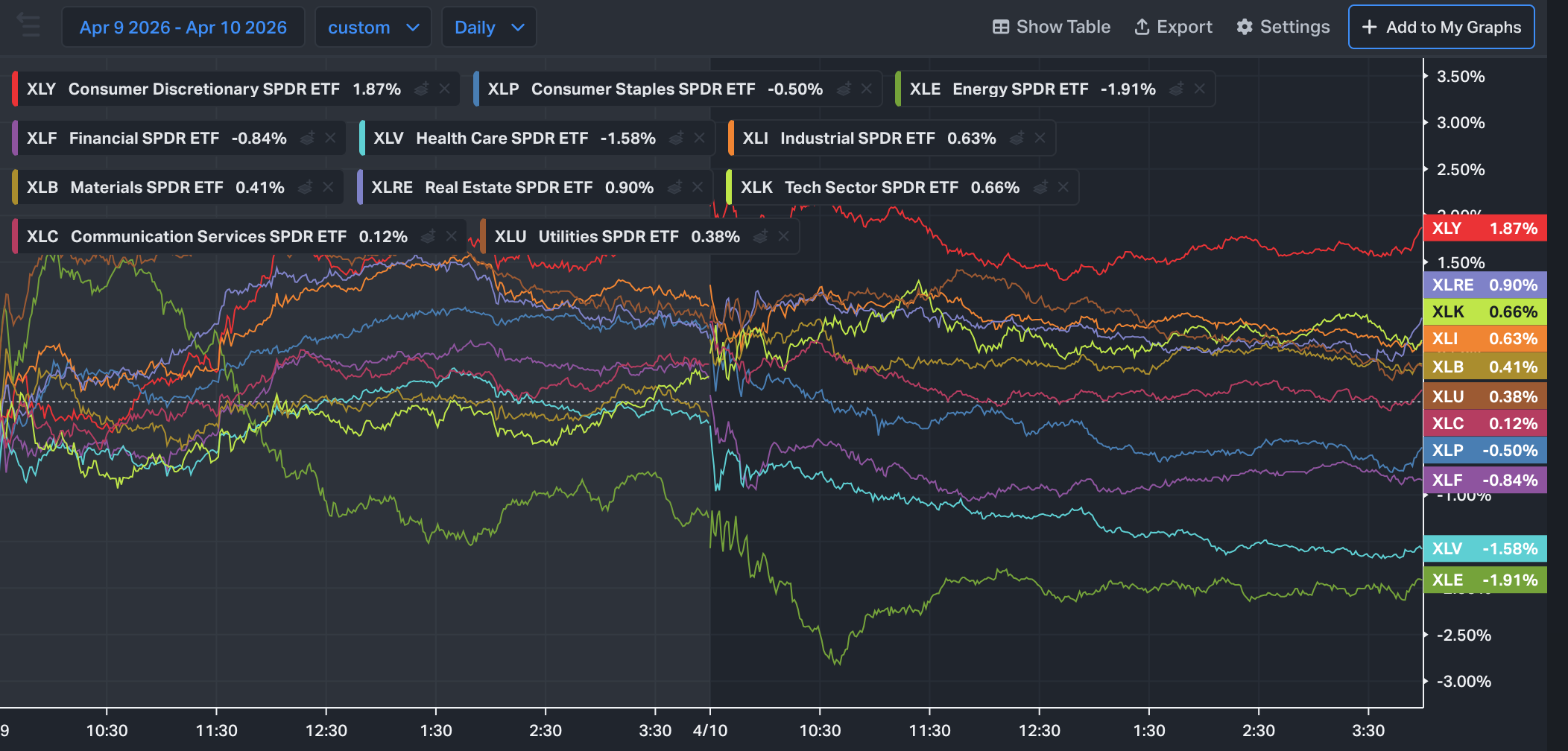Click Add to My Graphs button
Screen dimensions: 1568x751
pos(1441,27)
